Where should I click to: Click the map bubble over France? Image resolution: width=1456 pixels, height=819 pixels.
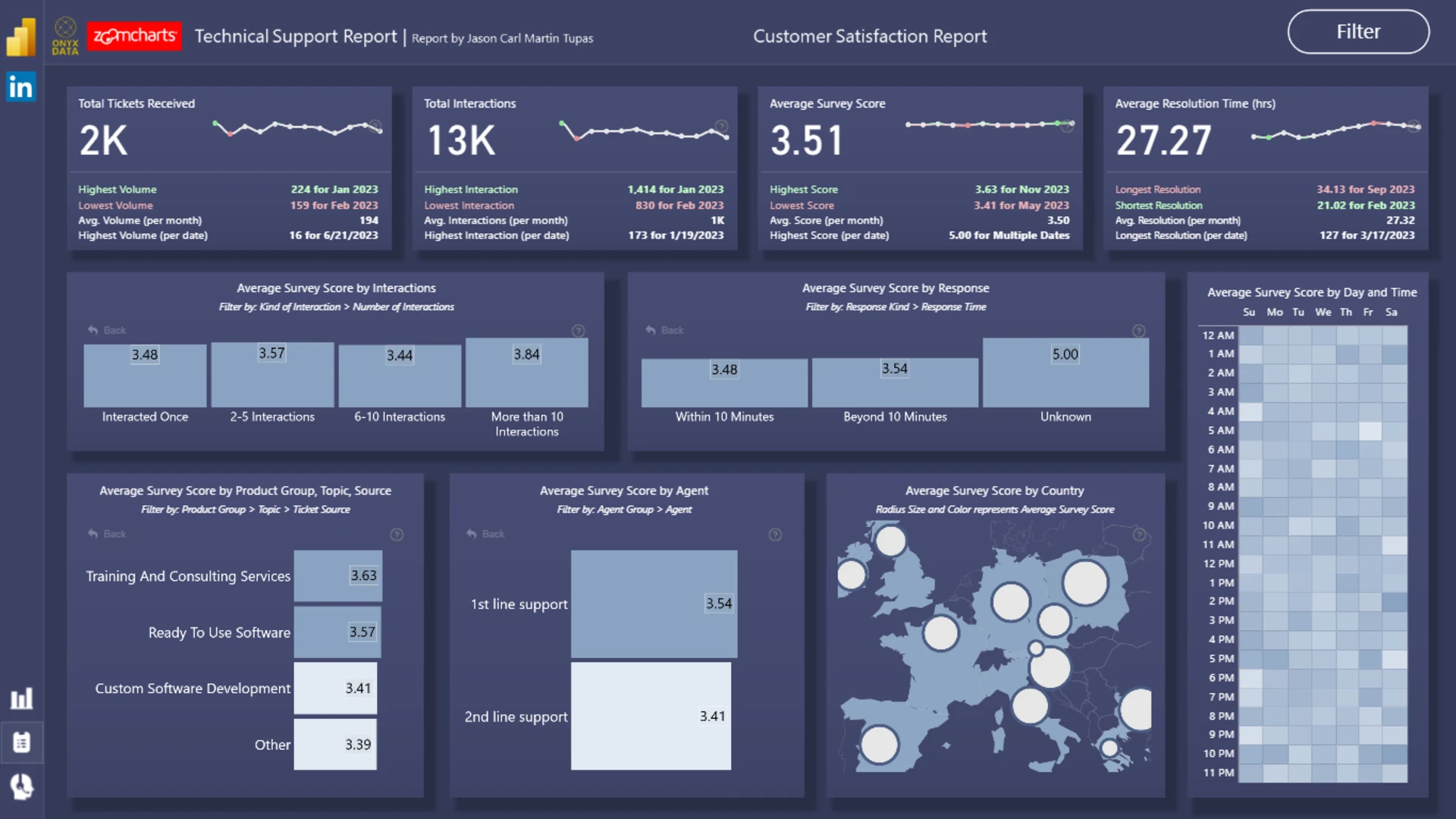point(941,633)
